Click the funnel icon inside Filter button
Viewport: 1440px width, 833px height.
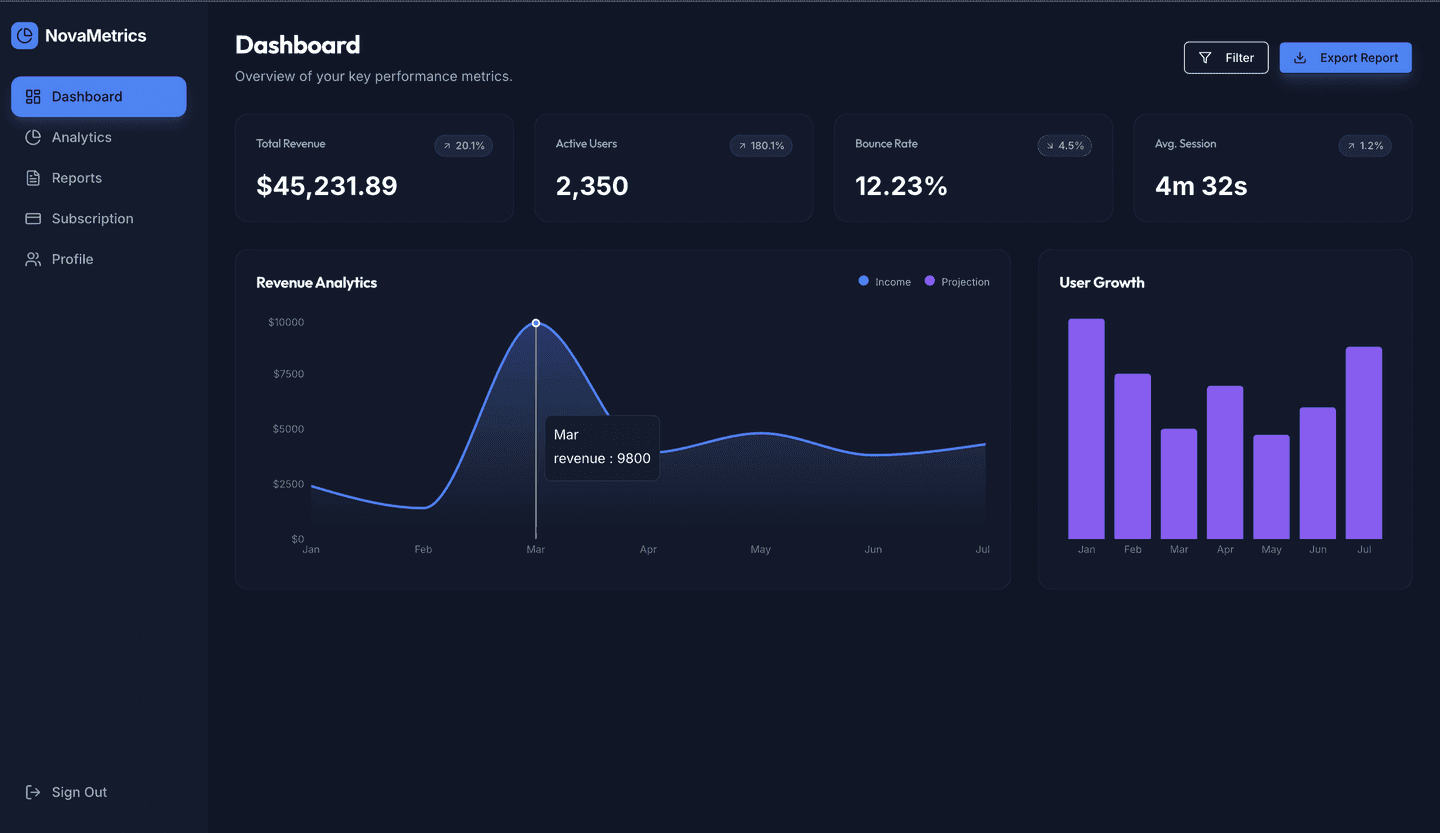pyautogui.click(x=1207, y=57)
